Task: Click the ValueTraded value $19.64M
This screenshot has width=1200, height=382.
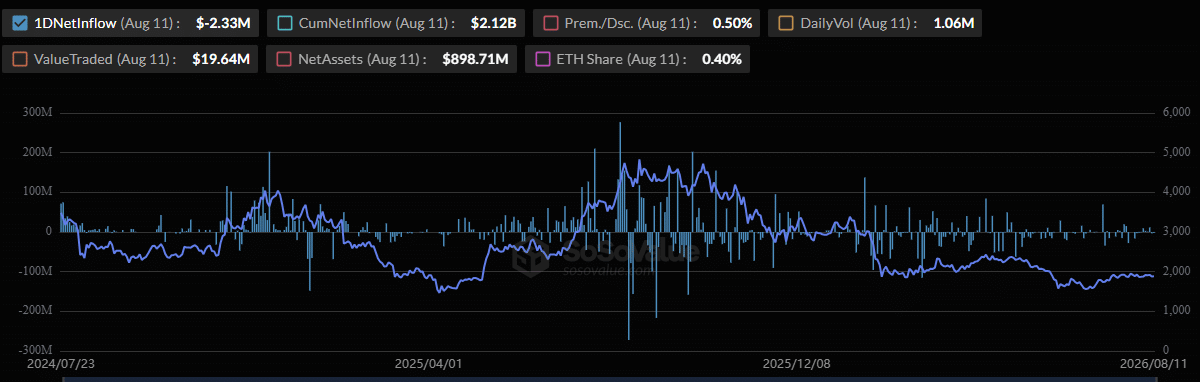Action: click(220, 59)
